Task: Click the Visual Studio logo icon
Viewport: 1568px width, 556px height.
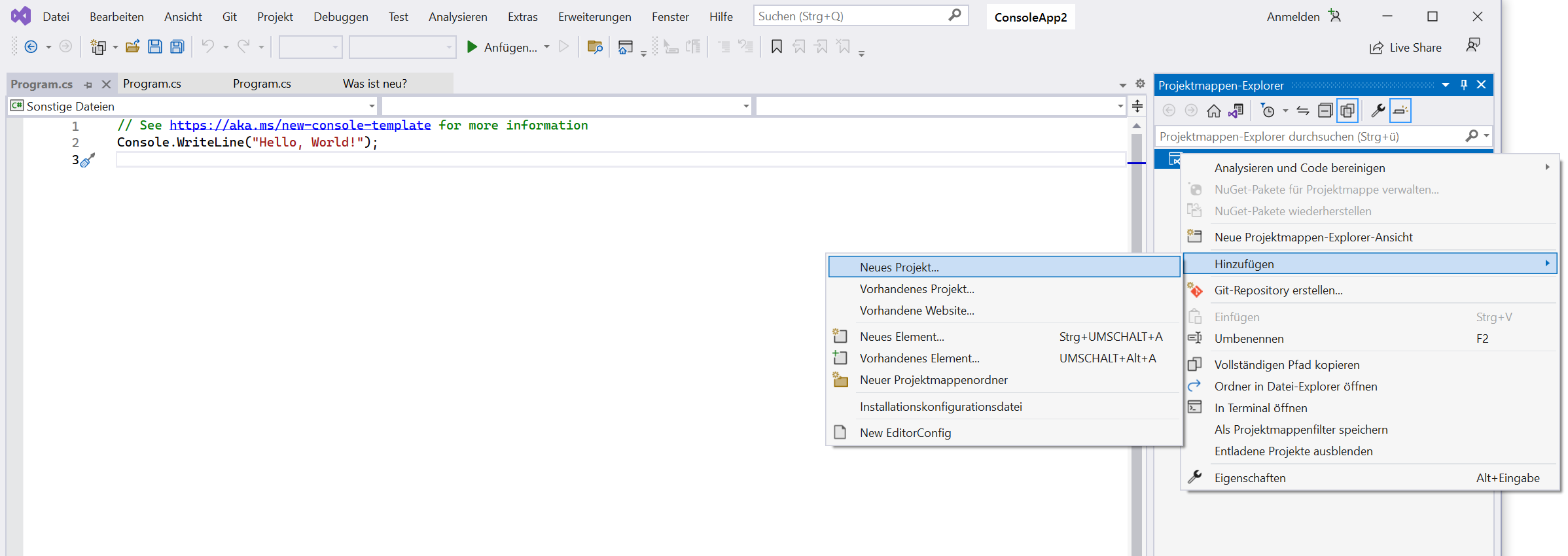Action: [21, 16]
